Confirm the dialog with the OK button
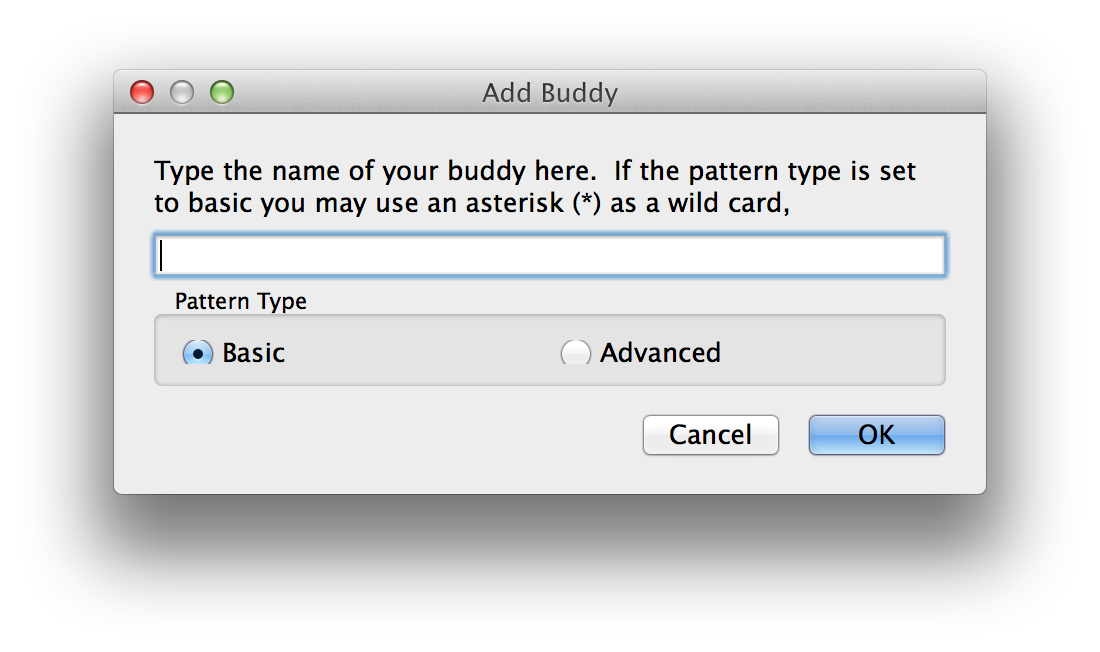Image resolution: width=1100 pixels, height=652 pixels. [x=876, y=435]
